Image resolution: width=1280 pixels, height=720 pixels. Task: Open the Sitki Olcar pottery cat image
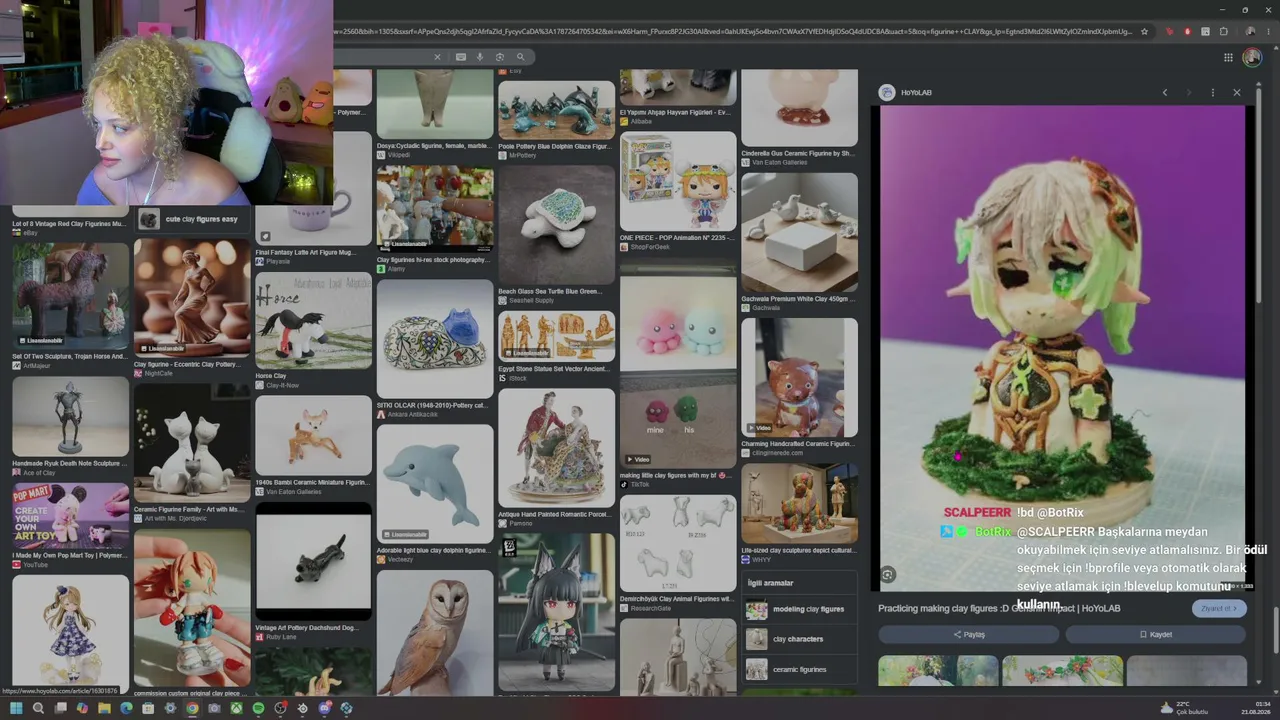pos(435,339)
